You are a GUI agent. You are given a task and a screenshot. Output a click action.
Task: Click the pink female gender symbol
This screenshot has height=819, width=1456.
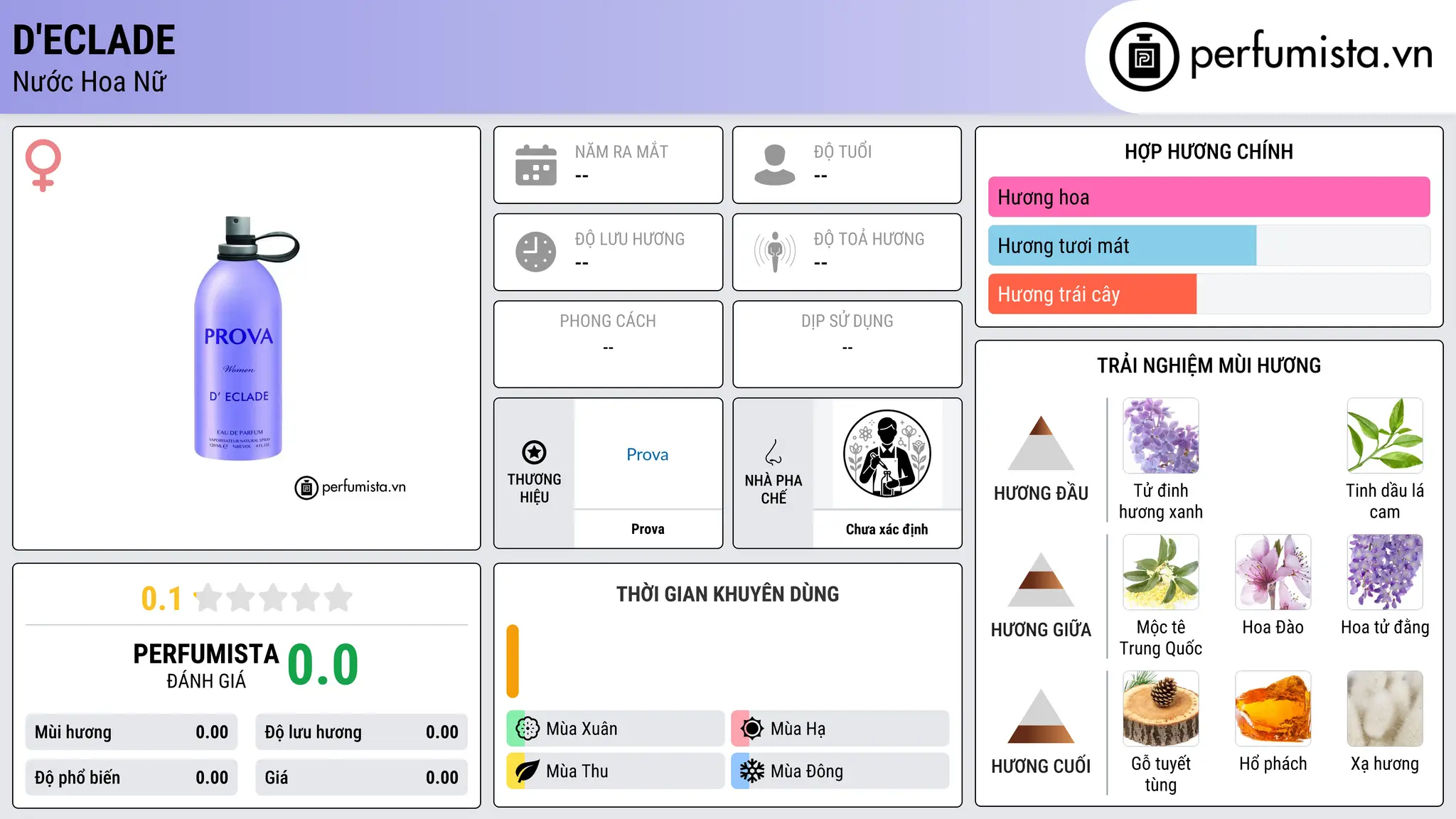(x=43, y=166)
